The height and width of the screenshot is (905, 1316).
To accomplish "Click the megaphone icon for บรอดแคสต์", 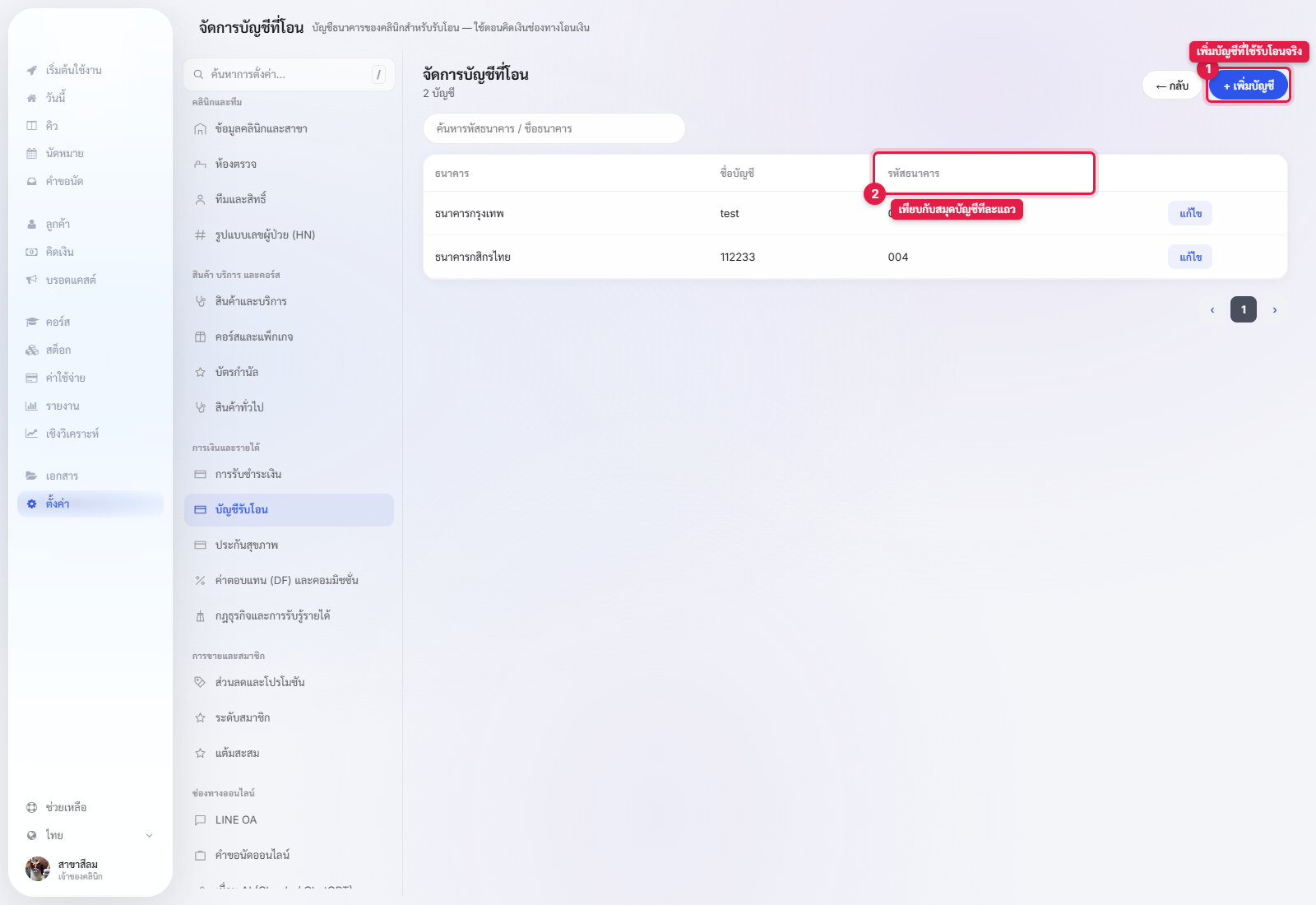I will pos(31,281).
